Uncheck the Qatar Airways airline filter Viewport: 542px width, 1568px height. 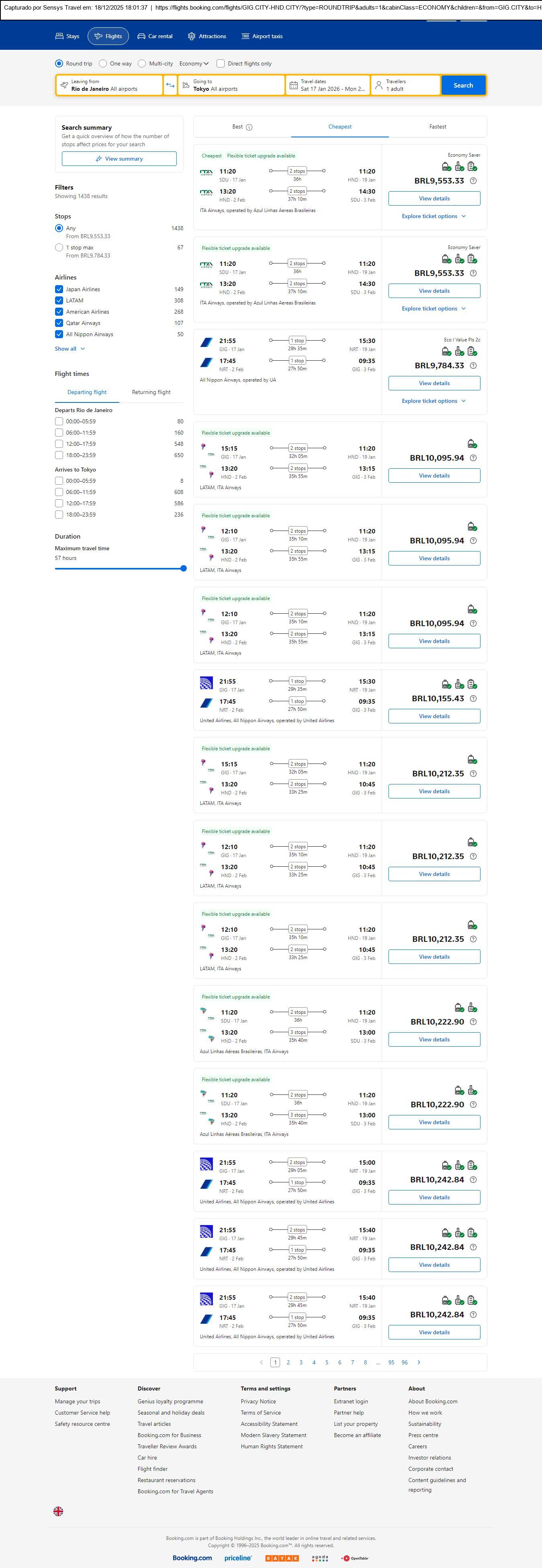[x=59, y=323]
